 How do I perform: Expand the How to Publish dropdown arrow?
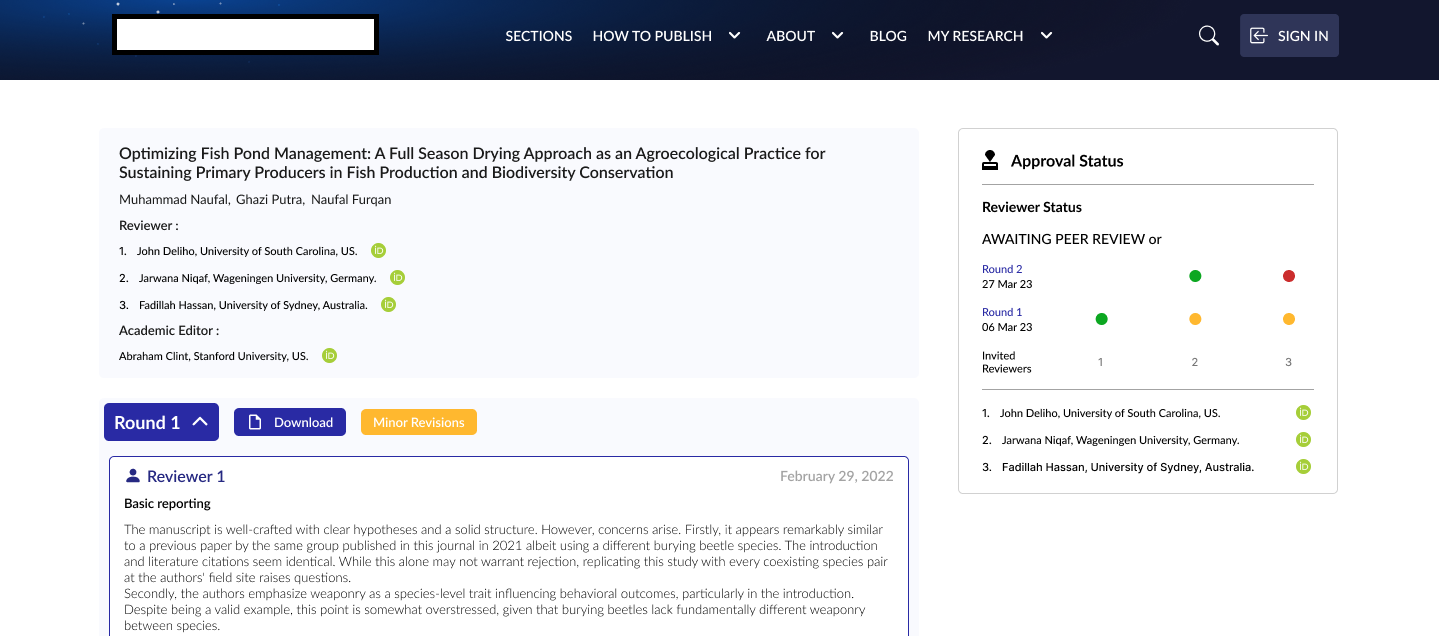click(x=735, y=35)
